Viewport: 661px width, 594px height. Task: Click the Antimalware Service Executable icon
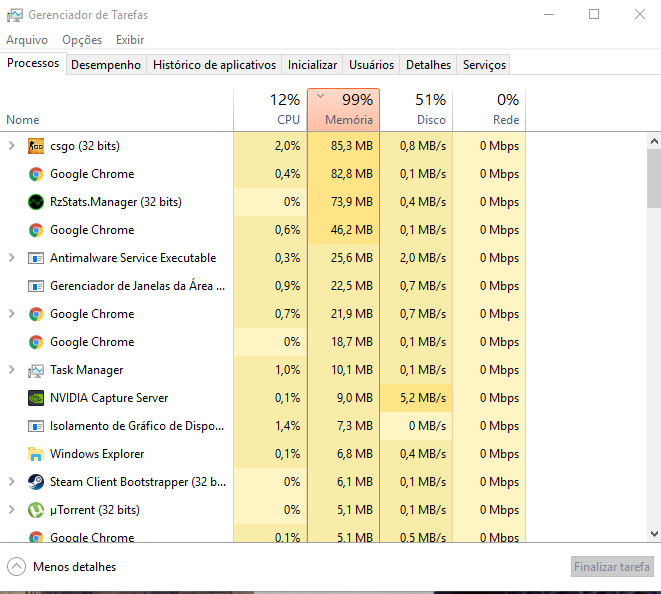coord(36,258)
